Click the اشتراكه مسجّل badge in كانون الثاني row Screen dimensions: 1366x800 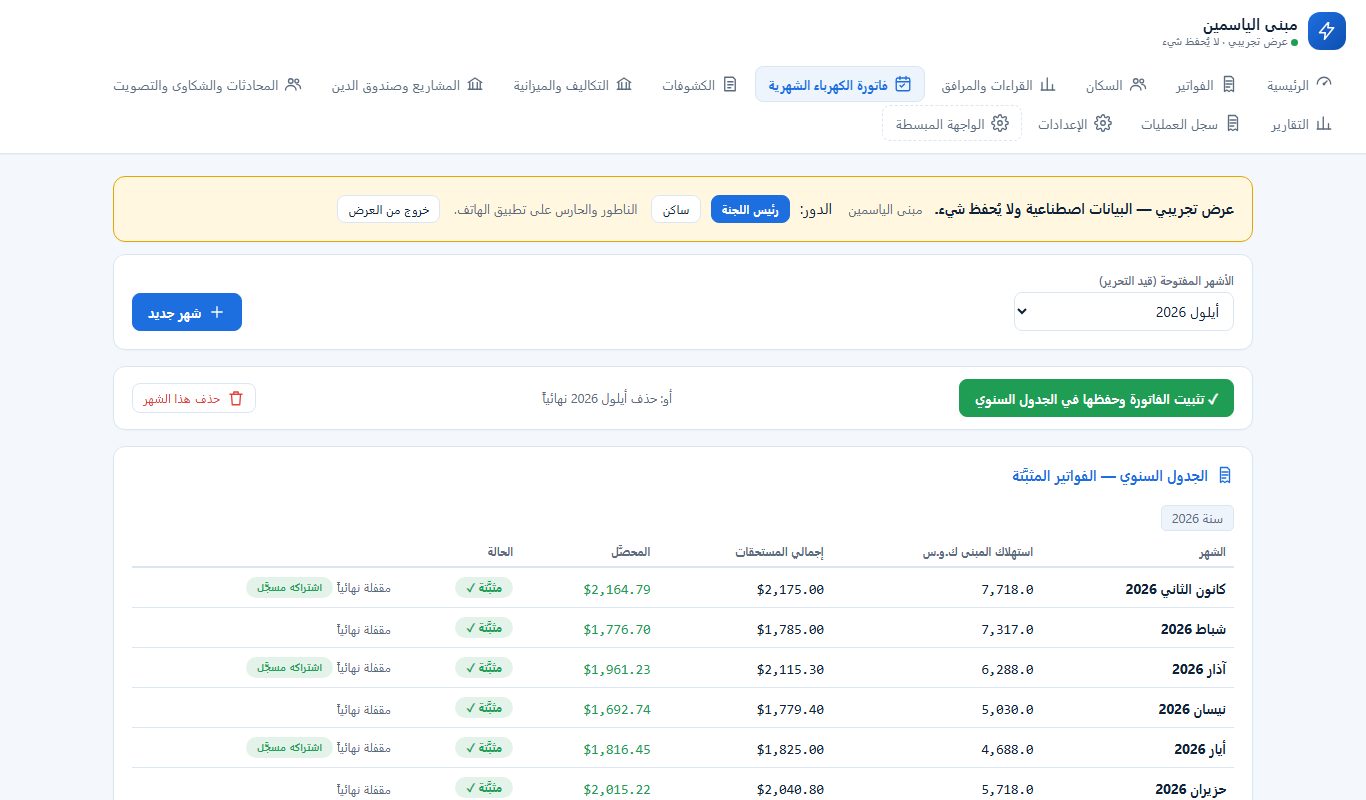pyautogui.click(x=289, y=588)
